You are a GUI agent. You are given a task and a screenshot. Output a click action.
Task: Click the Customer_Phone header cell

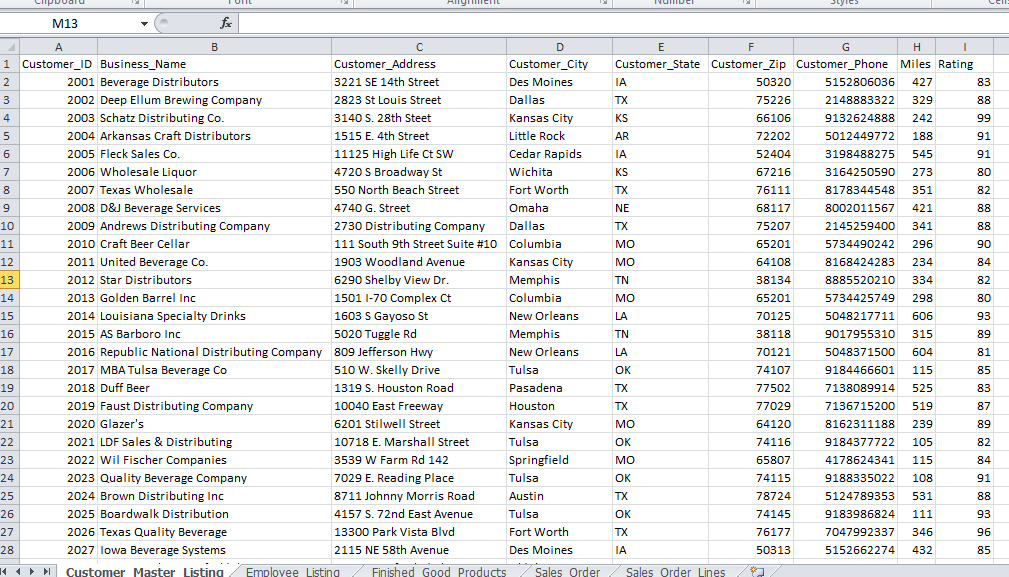tap(846, 64)
